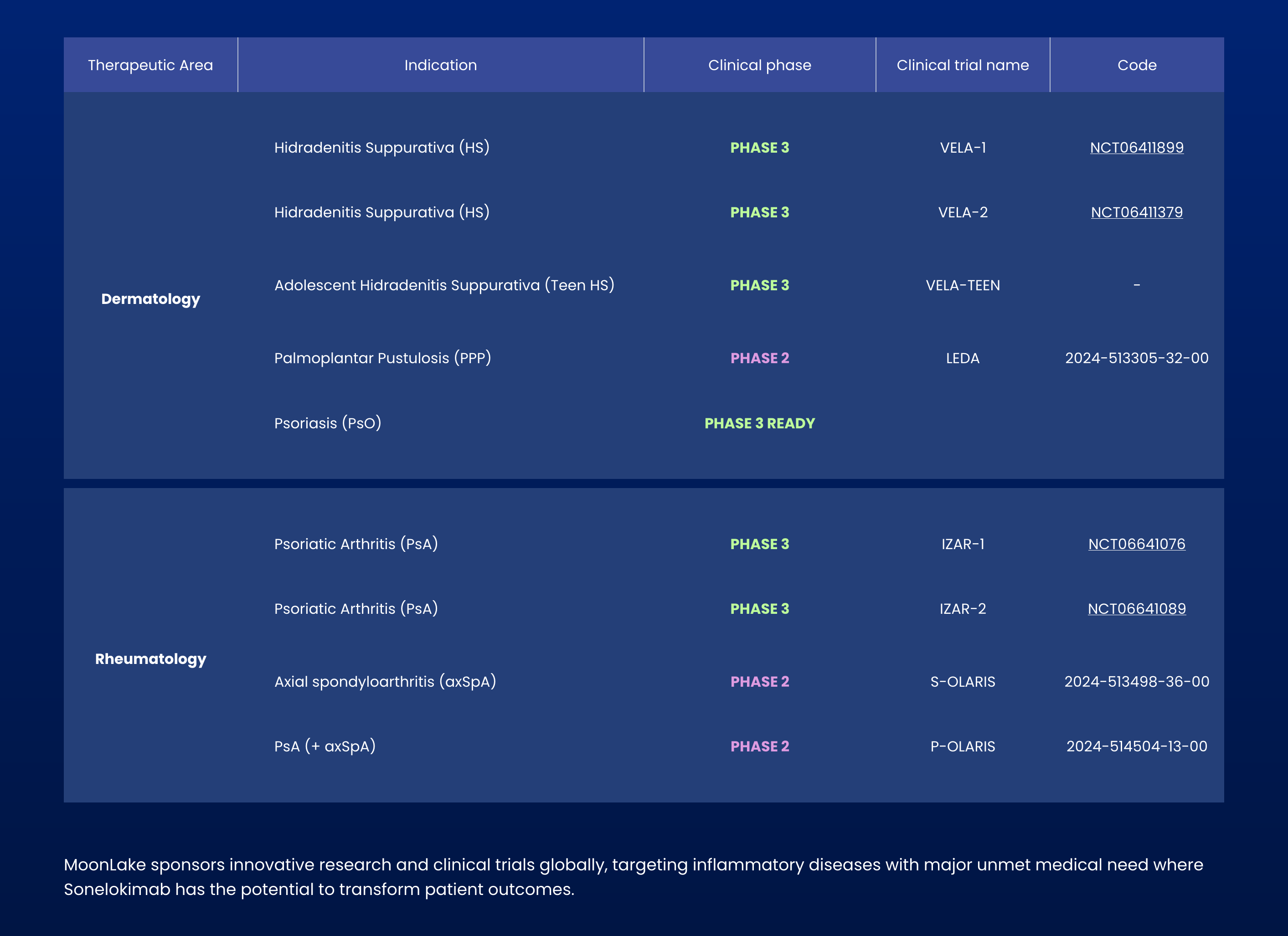Select the P-OLARIS trial name
Viewport: 1288px width, 936px height.
pos(963,746)
